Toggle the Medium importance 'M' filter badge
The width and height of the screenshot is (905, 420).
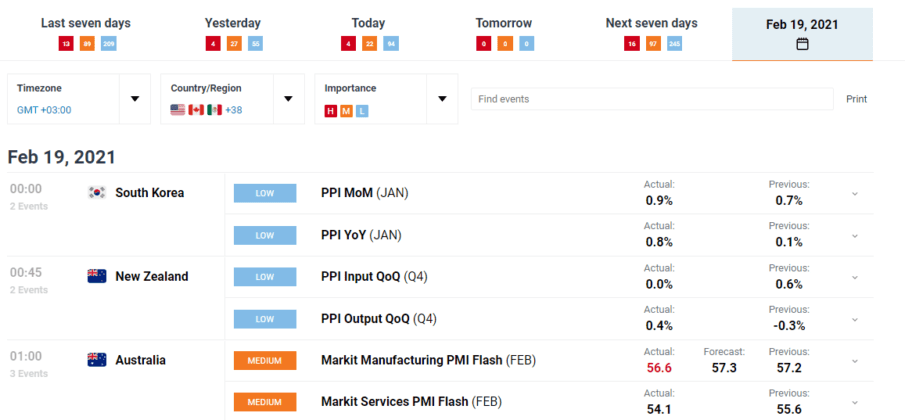pos(346,110)
